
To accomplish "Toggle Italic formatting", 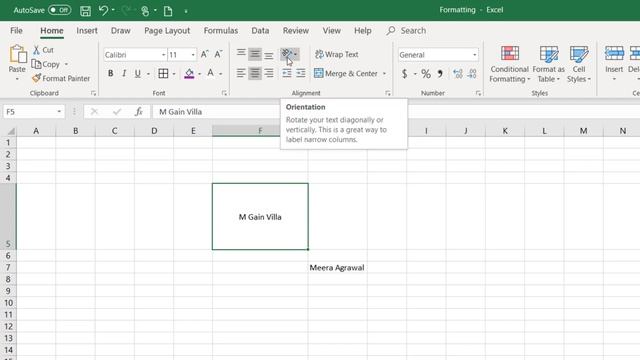I will tap(124, 73).
